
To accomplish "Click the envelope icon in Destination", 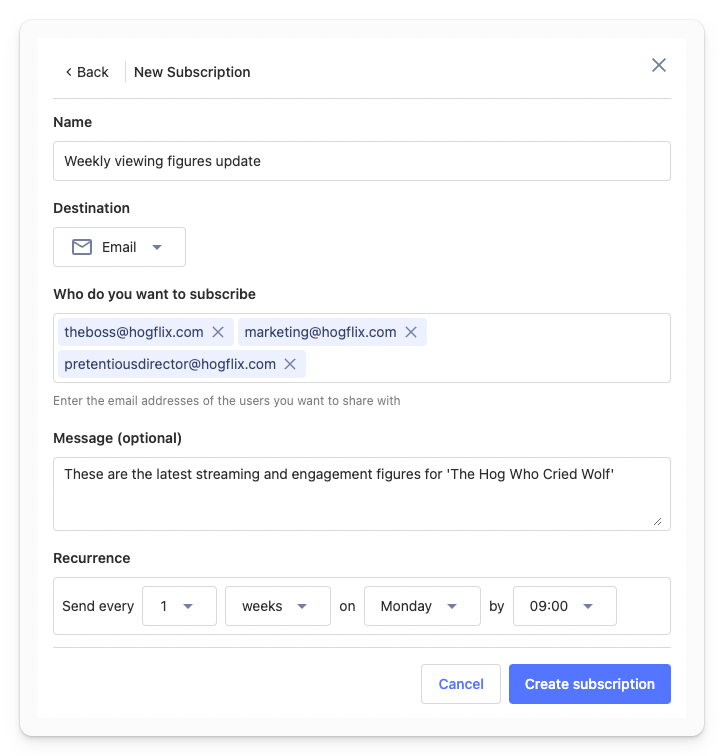I will coord(82,247).
